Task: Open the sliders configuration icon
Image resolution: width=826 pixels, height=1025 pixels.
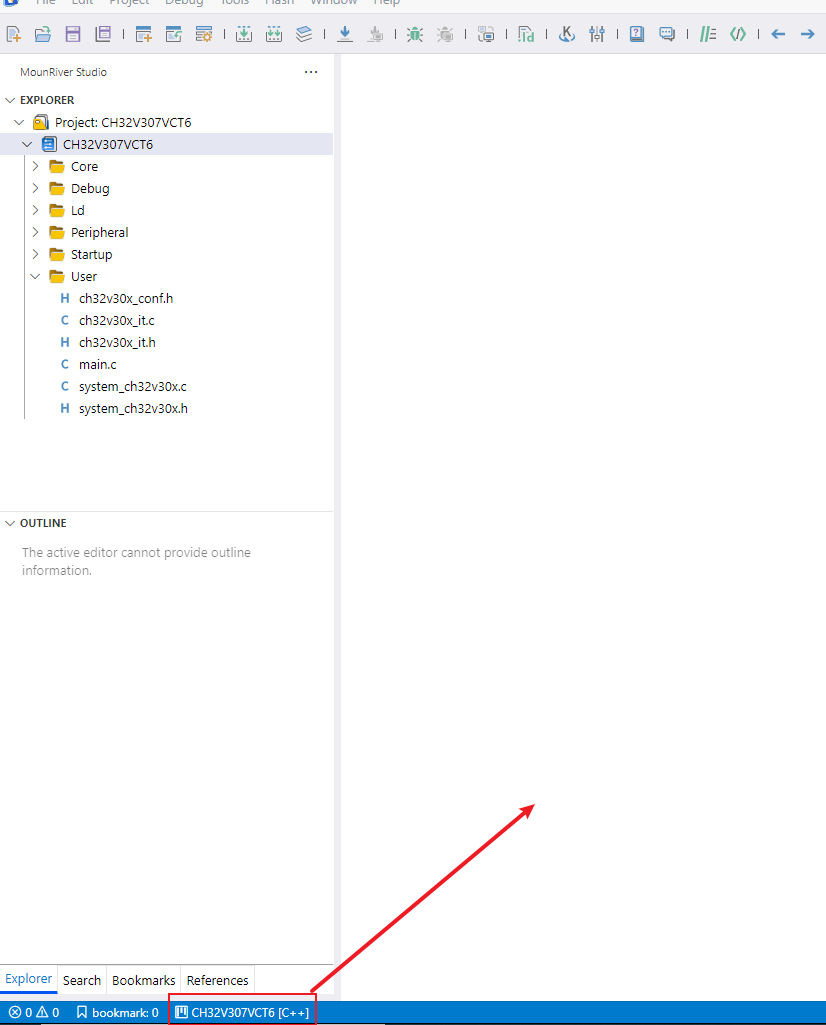Action: (597, 34)
